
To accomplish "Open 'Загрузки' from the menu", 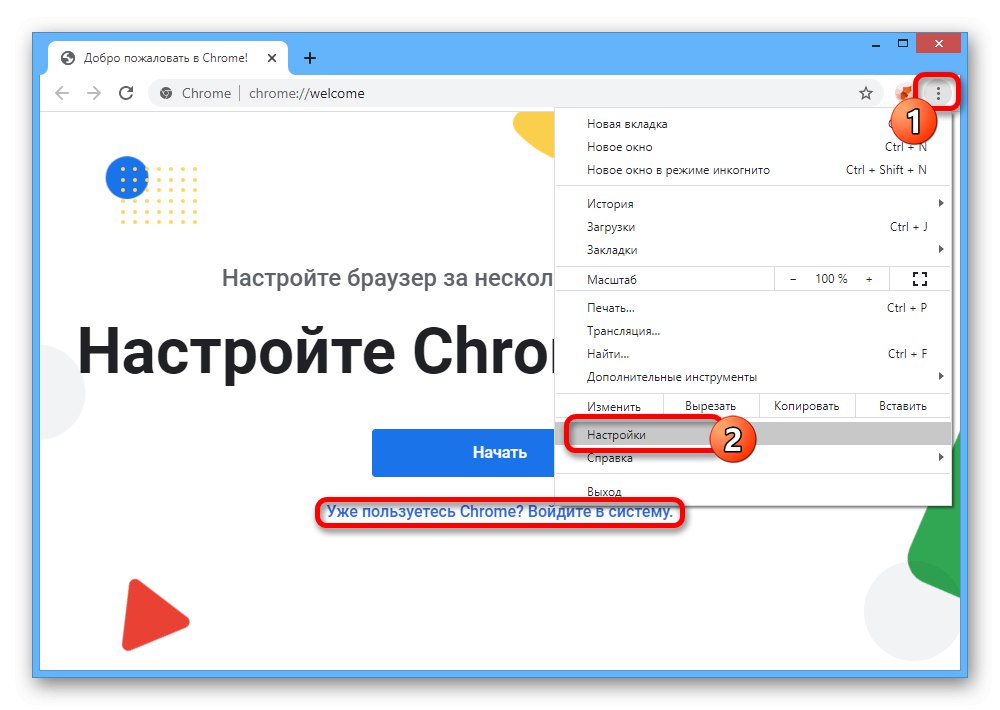I will click(753, 226).
